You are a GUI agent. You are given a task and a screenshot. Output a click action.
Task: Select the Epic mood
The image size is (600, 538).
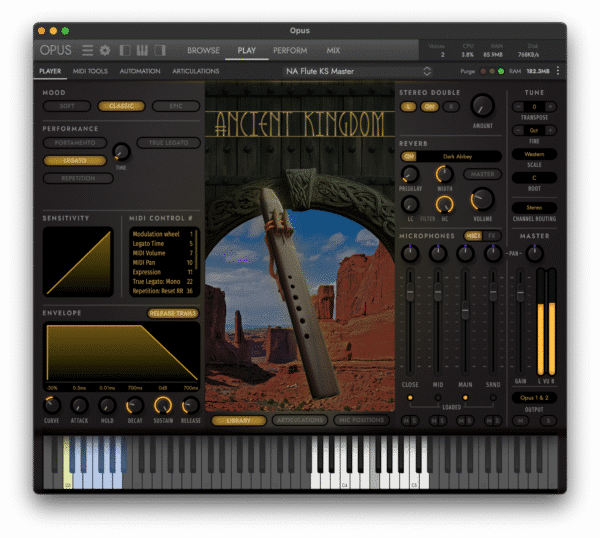click(176, 106)
